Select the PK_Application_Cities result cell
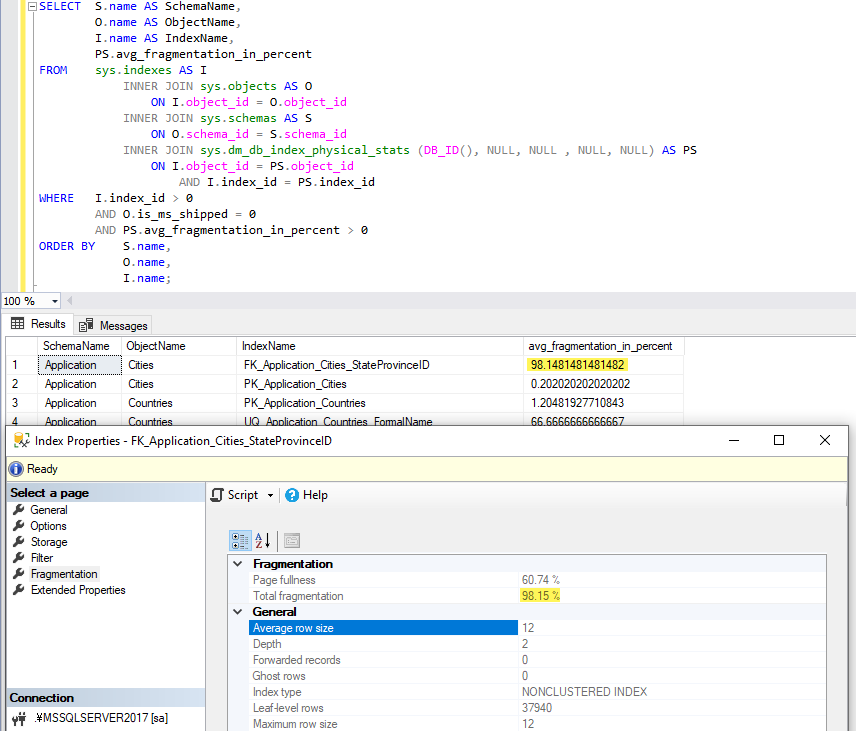 pyautogui.click(x=295, y=384)
